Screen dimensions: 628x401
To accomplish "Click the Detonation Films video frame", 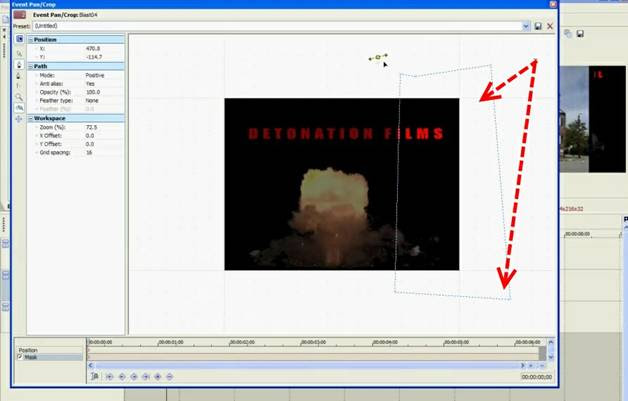I will (342, 184).
